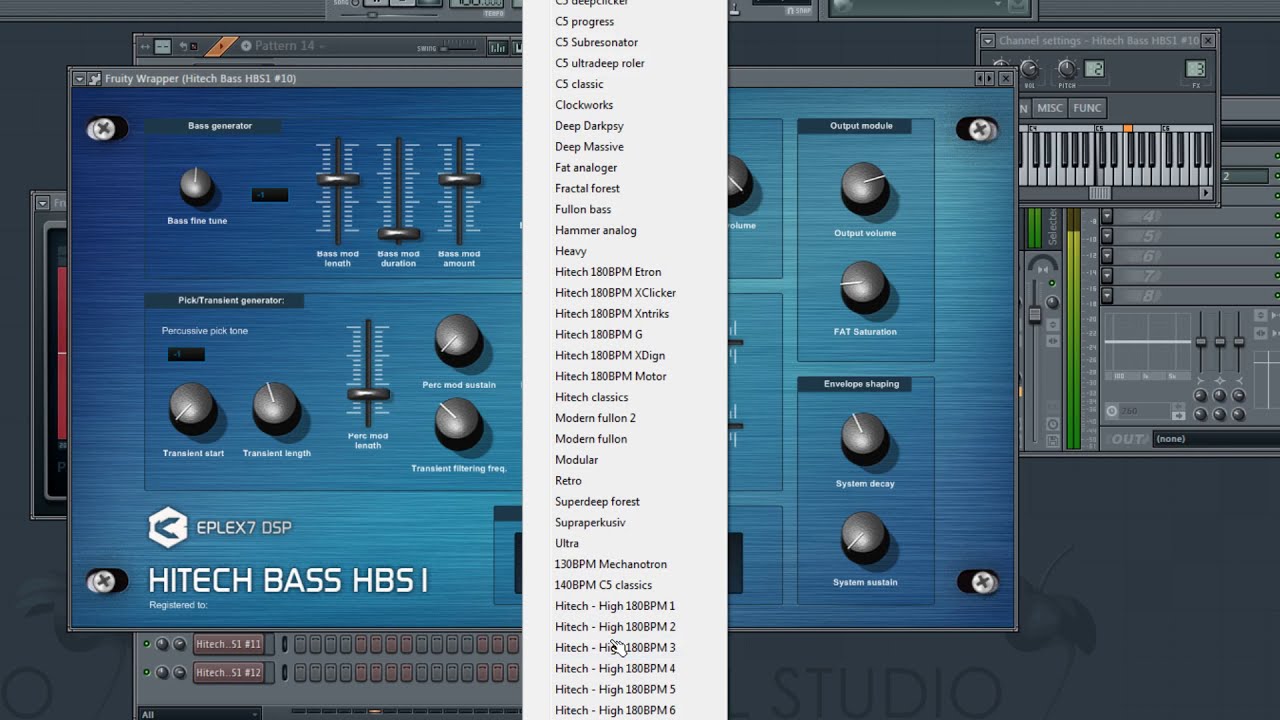Toggle effect slot 8 enable LED

click(1276, 296)
